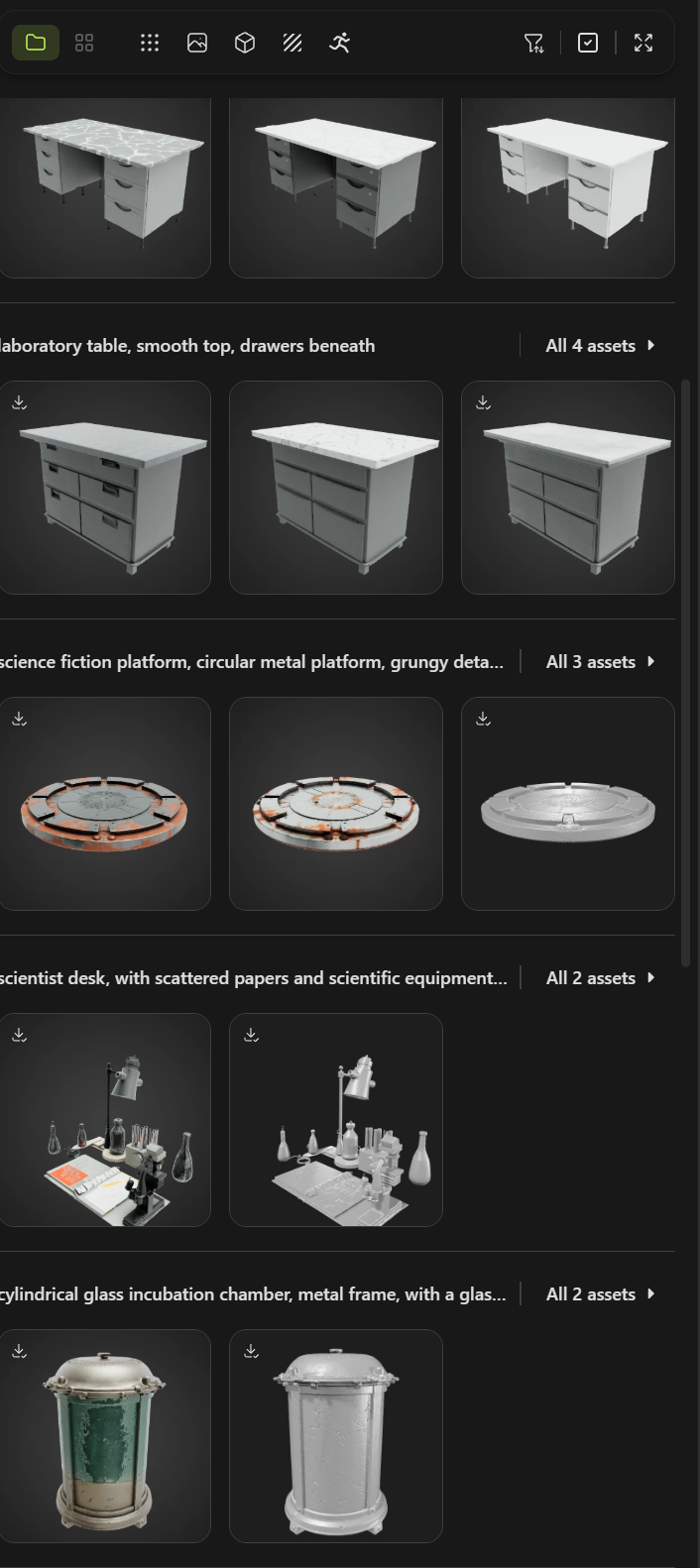Screen dimensions: 700x1568
Task: Download the first laboratory table asset
Action: [20, 402]
